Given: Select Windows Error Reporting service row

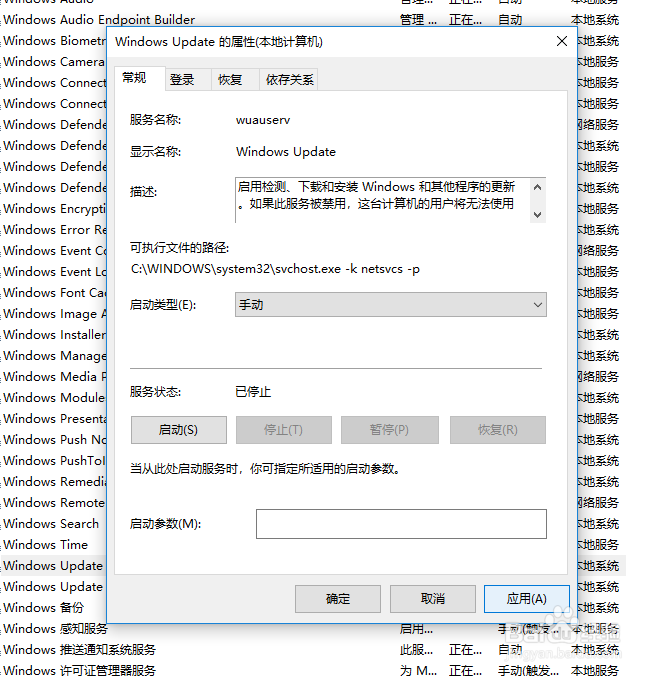Looking at the screenshot, I should coord(54,230).
